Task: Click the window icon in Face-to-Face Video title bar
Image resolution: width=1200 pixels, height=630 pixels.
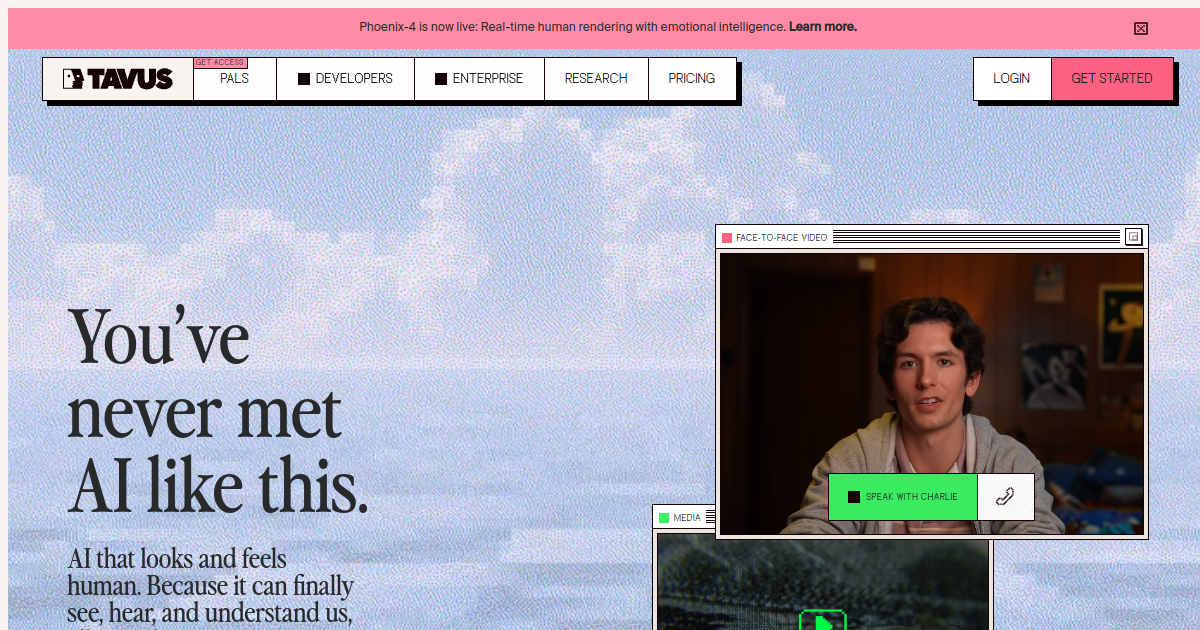Action: (1133, 237)
